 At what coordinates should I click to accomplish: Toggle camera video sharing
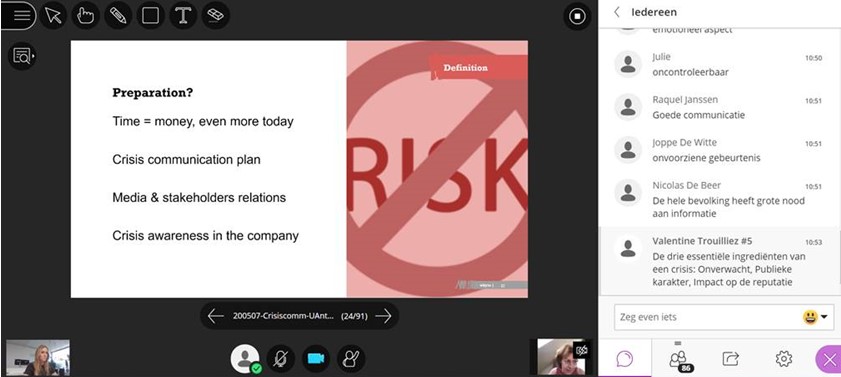pos(315,358)
